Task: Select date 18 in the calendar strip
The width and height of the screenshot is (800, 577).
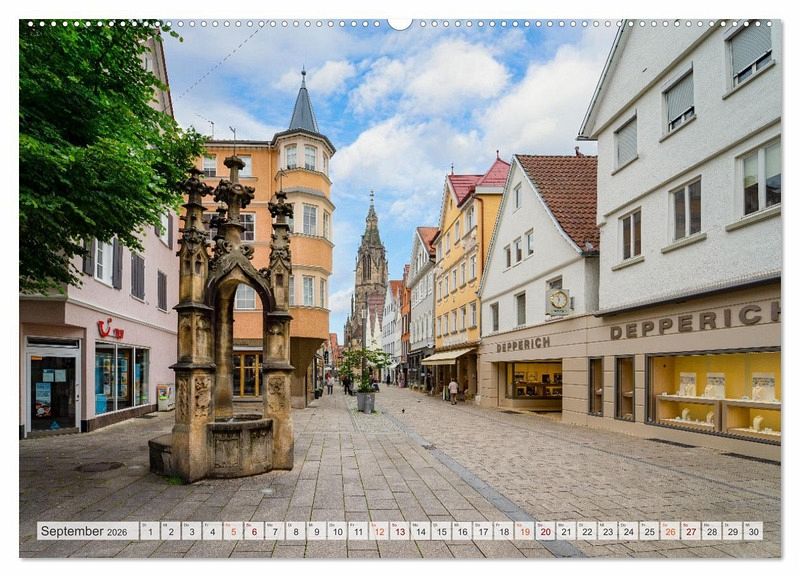Action: pyautogui.click(x=504, y=531)
